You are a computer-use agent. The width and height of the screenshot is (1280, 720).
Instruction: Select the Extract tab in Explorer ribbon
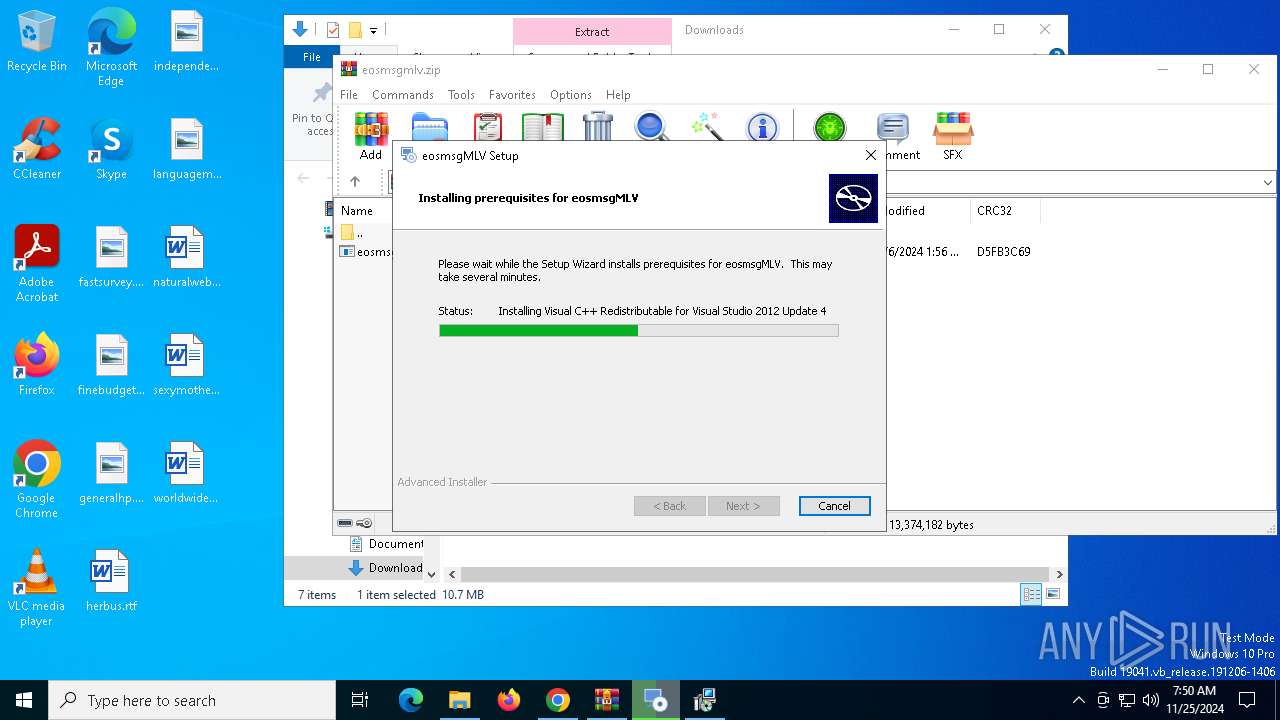592,32
